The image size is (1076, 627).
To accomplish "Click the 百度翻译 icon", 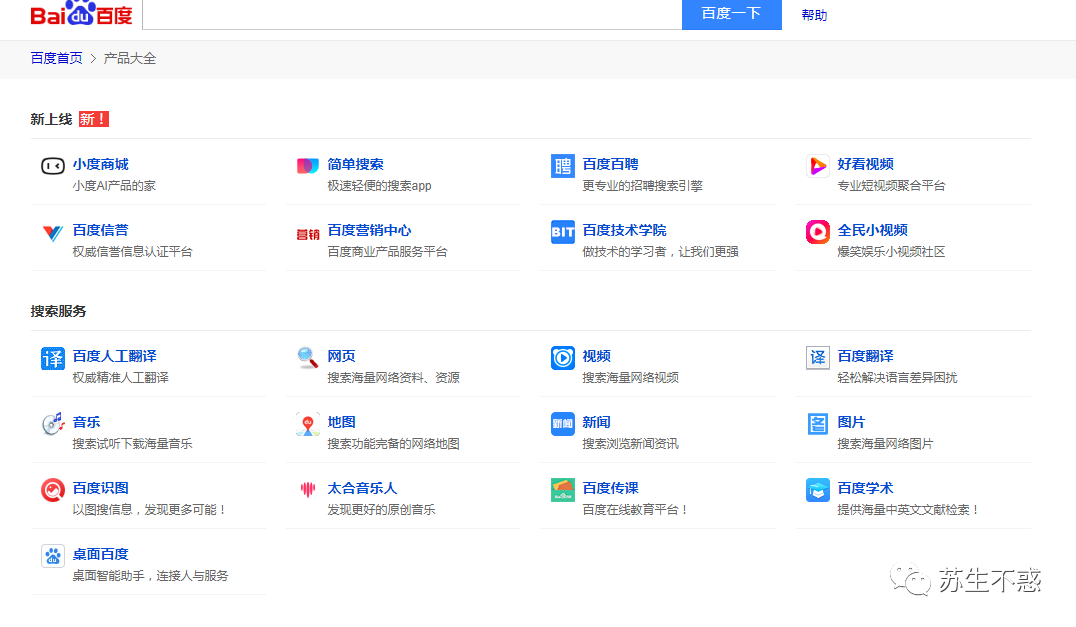I will [x=817, y=358].
